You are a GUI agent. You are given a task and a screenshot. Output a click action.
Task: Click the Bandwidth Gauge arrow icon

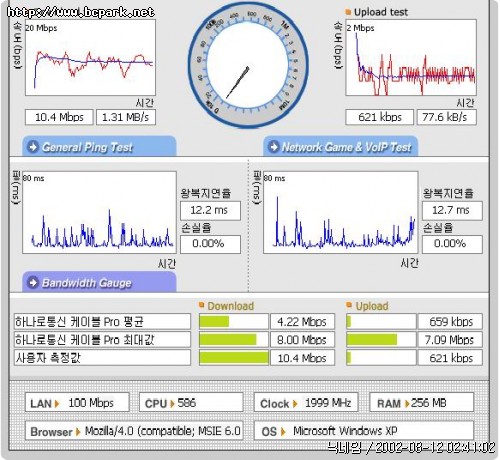point(33,282)
